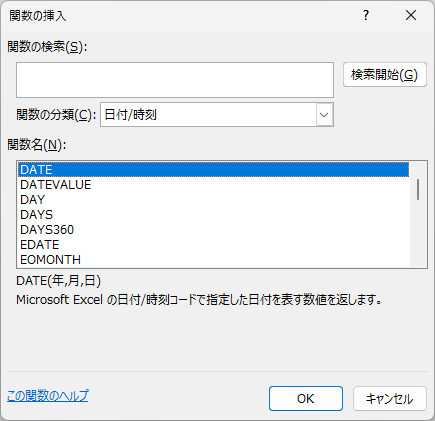Select DATE in the function list
The image size is (435, 421).
tap(213, 170)
